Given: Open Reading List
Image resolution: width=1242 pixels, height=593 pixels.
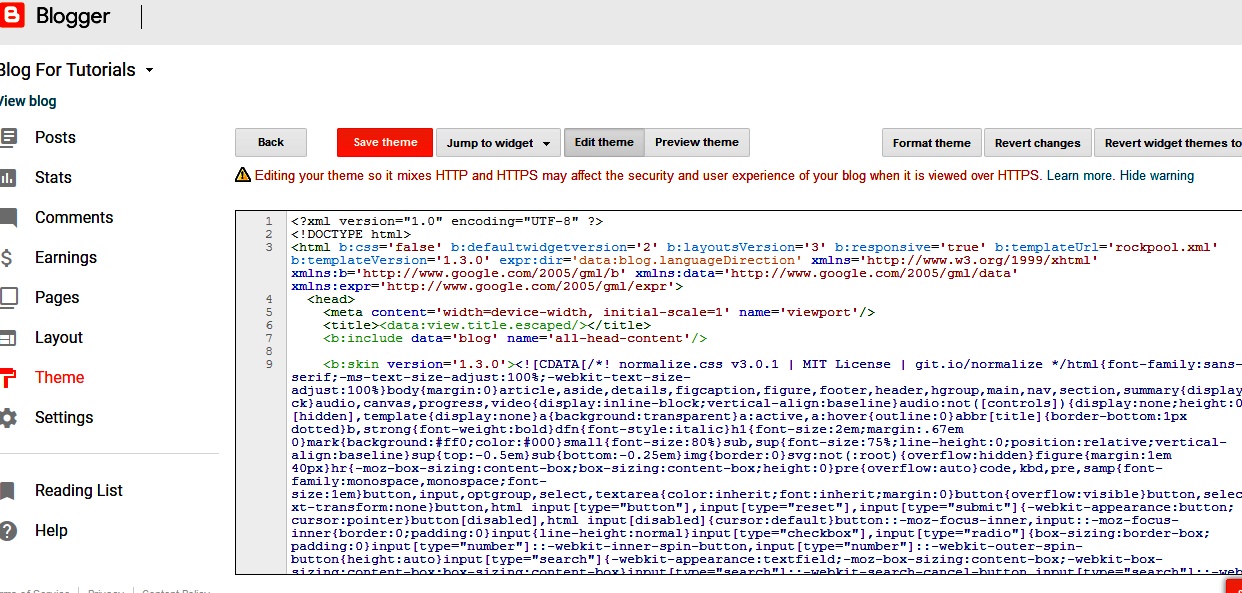Looking at the screenshot, I should point(79,491).
